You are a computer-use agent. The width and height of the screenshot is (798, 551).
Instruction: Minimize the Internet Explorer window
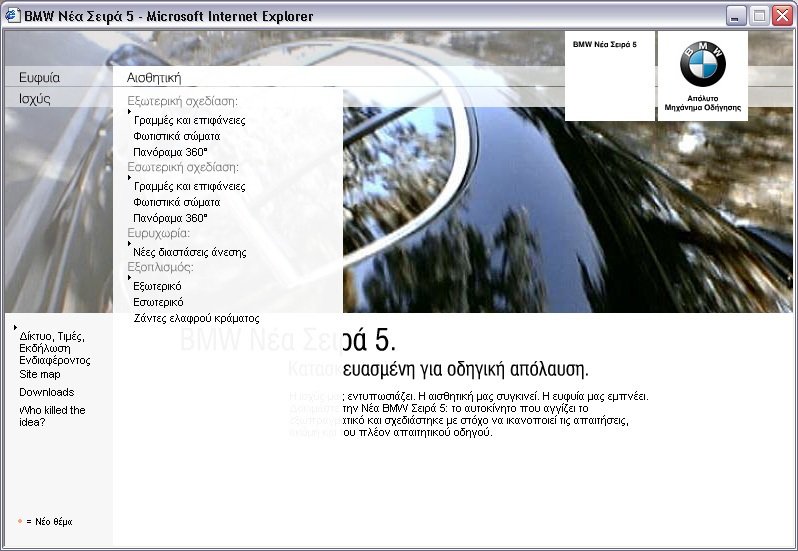[735, 16]
